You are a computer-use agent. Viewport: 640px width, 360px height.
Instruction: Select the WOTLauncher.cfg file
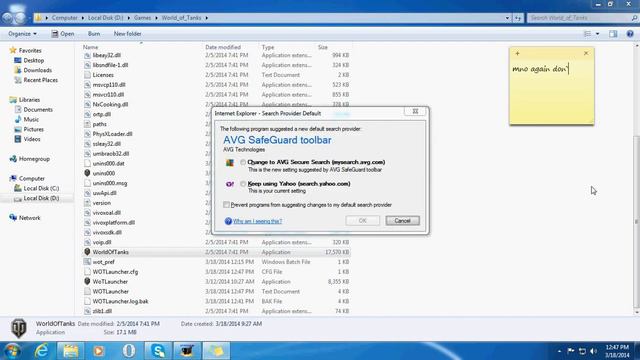115,272
